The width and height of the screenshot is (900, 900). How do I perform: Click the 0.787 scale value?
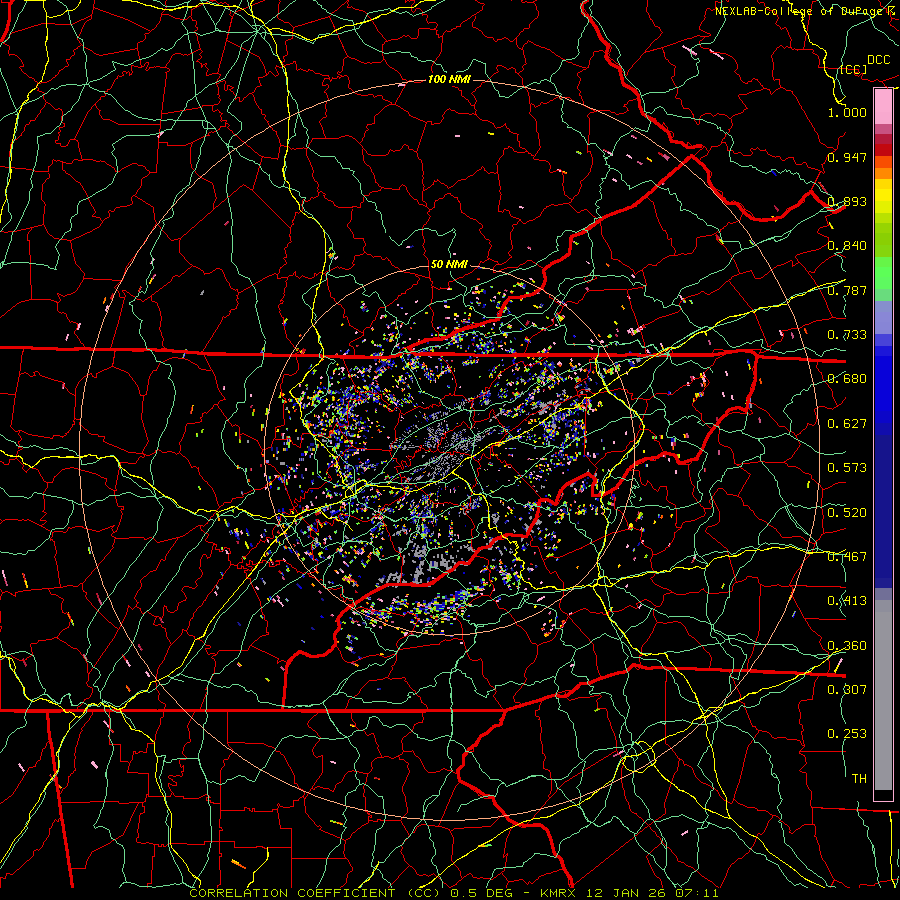847,290
